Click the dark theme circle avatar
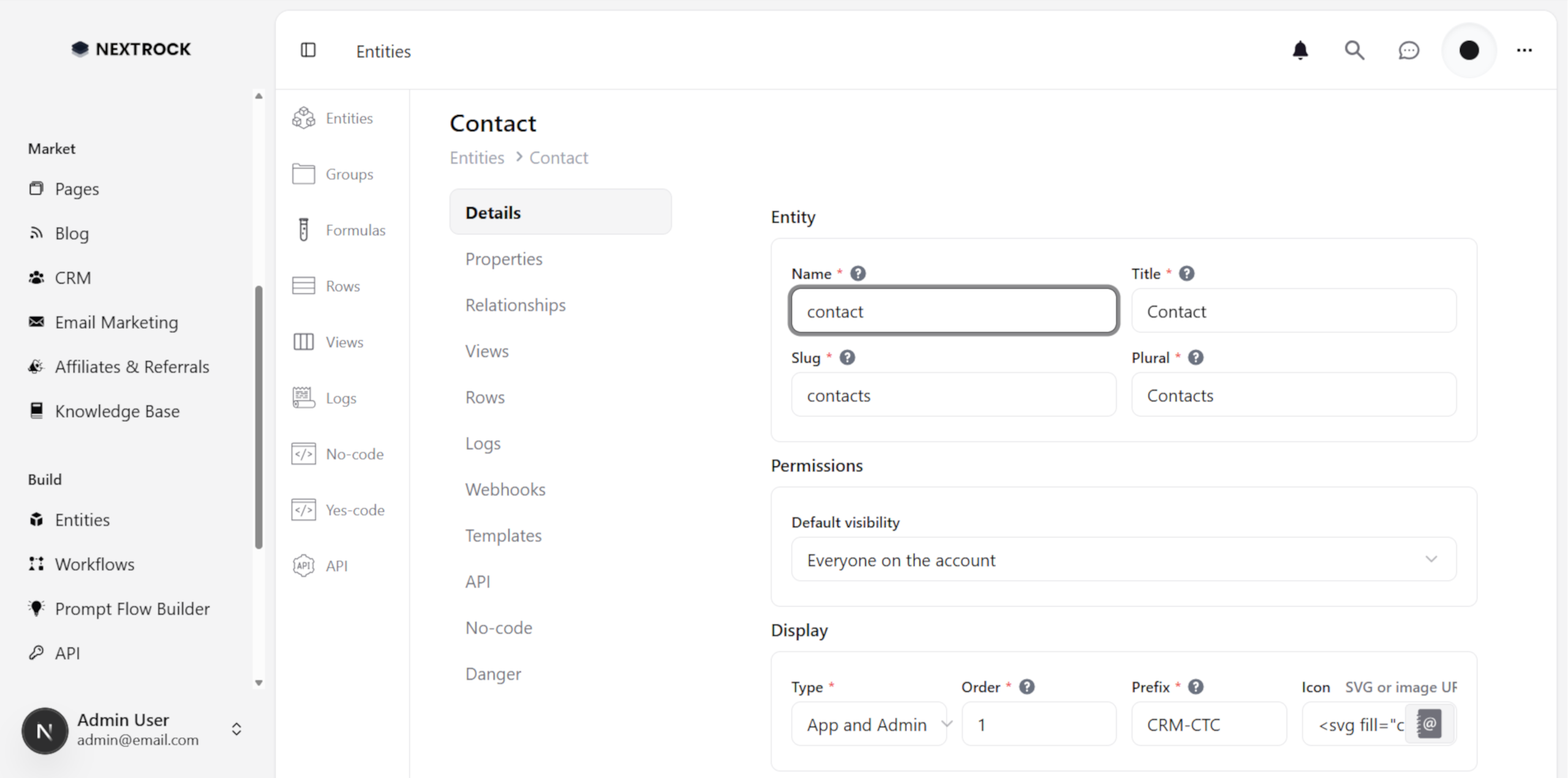Viewport: 1568px width, 778px height. click(1468, 50)
